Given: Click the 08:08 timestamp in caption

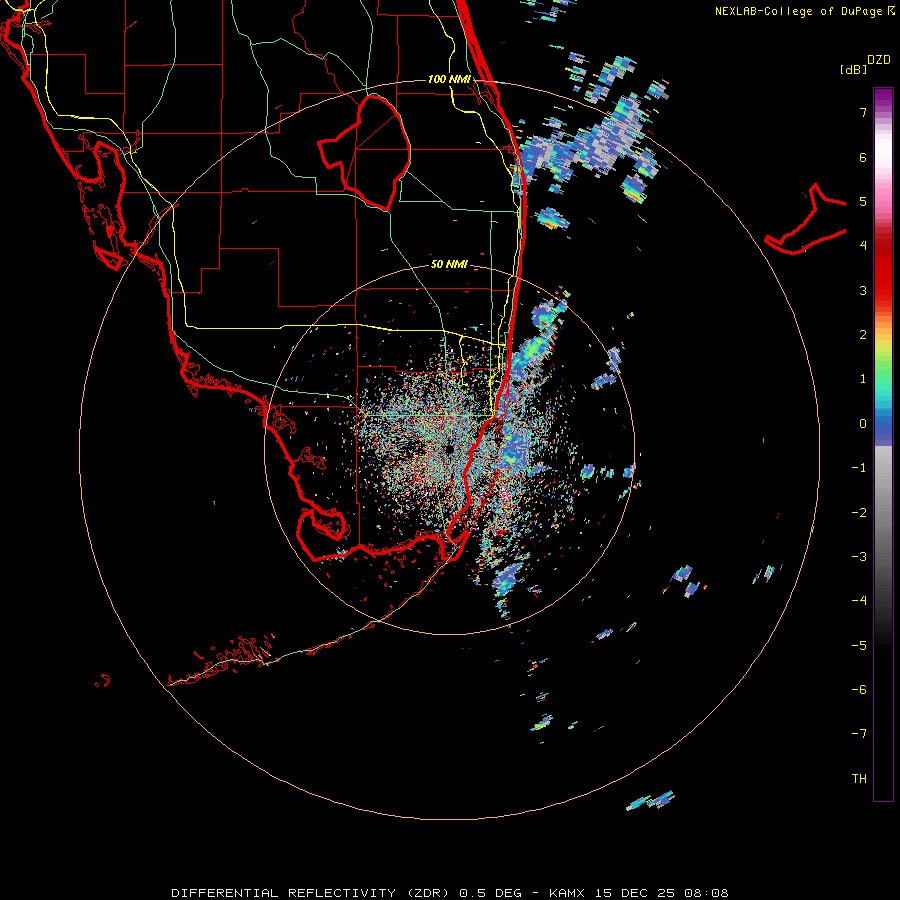Looking at the screenshot, I should click(x=706, y=893).
